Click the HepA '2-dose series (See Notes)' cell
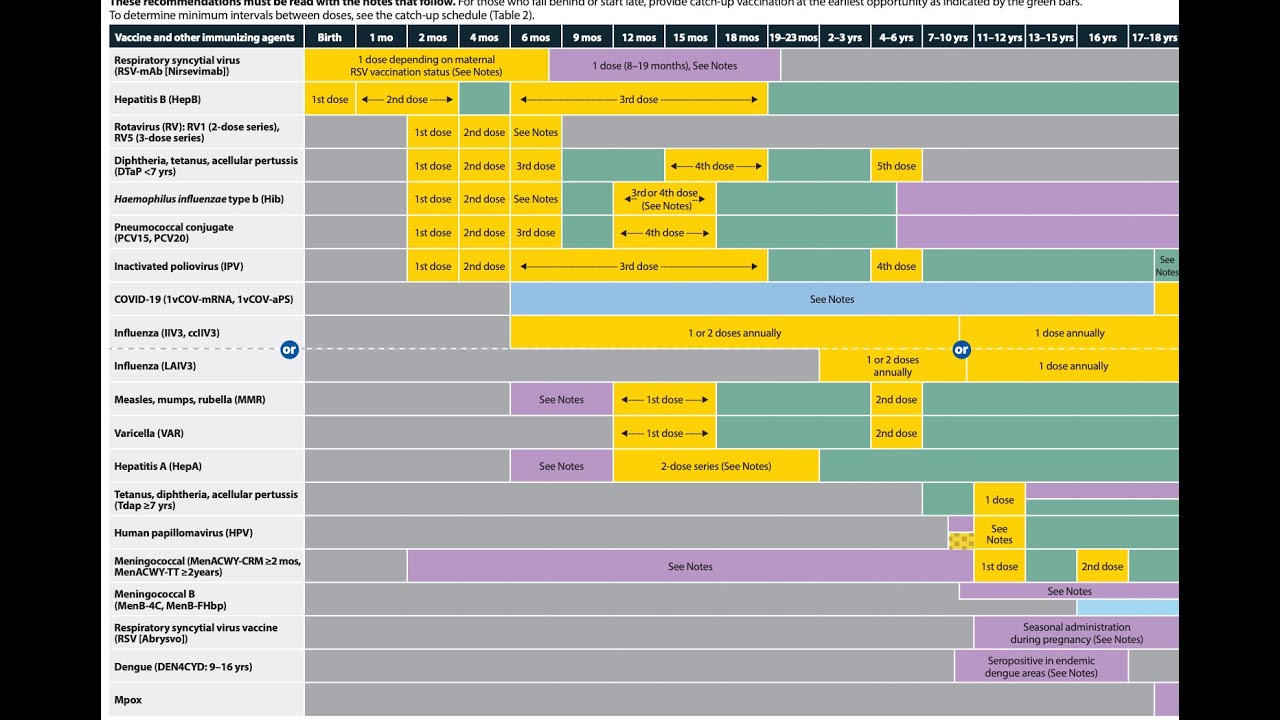The image size is (1280, 720). [x=716, y=466]
